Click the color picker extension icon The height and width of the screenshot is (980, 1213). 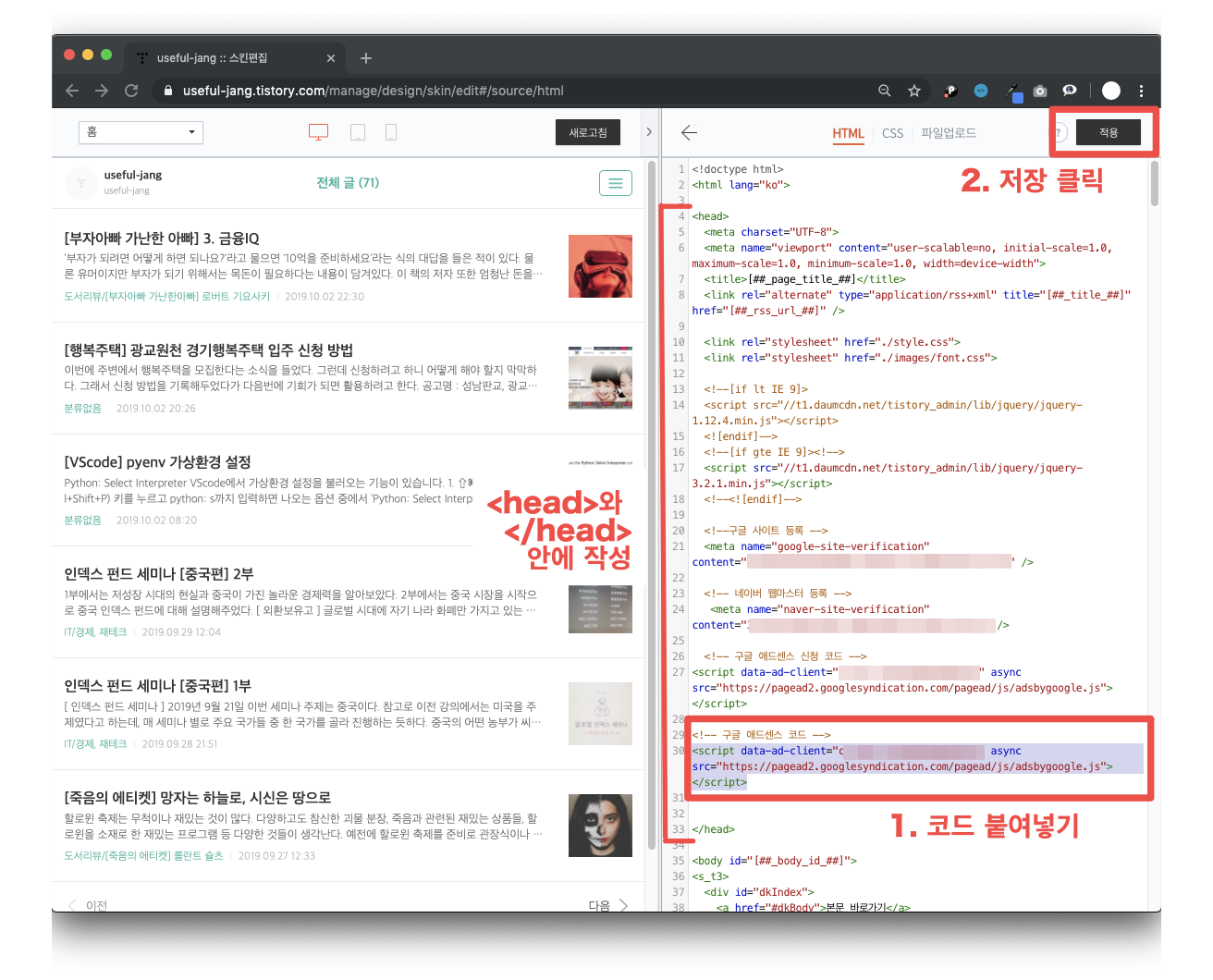(1014, 92)
